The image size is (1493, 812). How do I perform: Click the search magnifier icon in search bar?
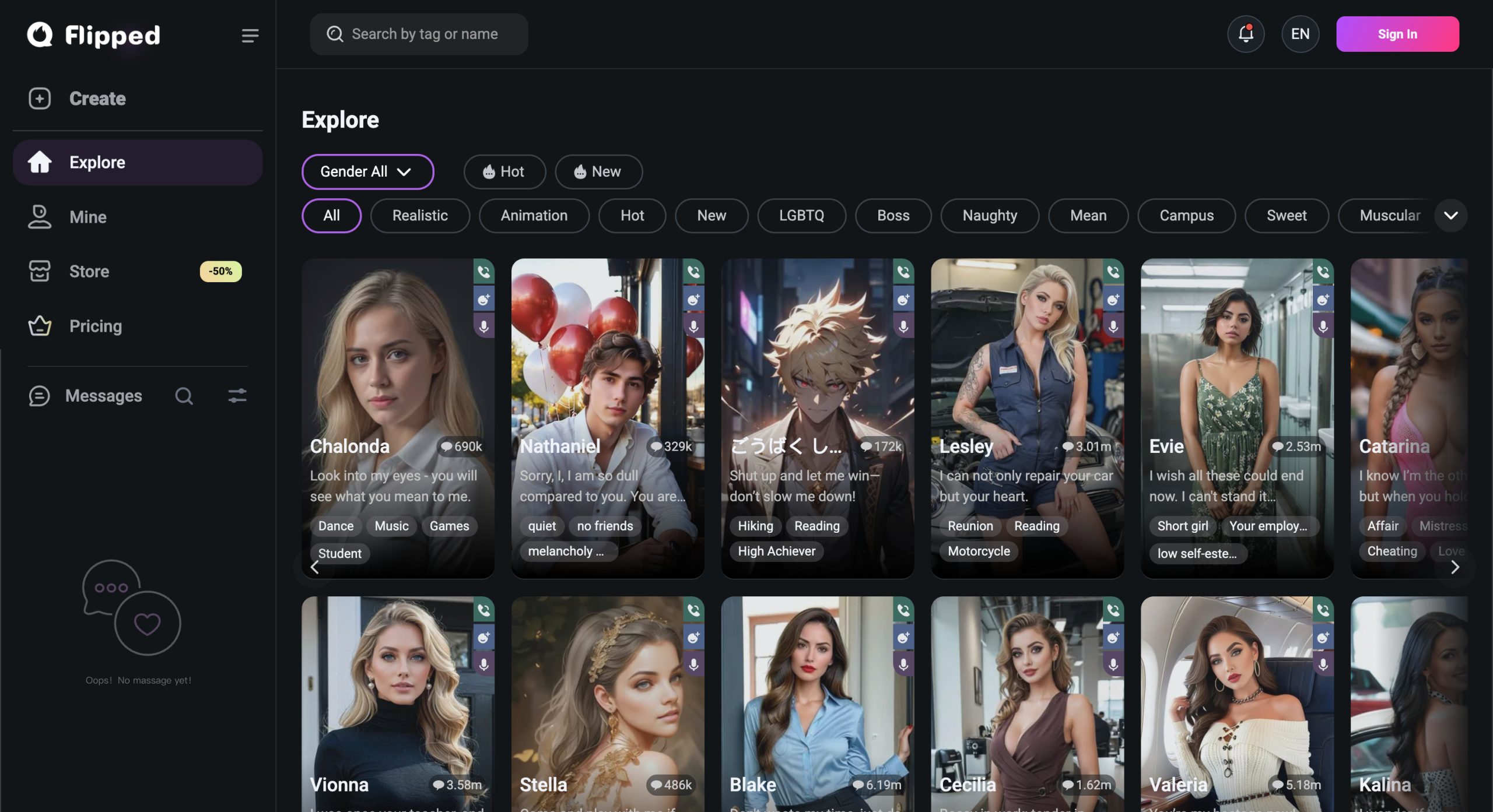335,34
